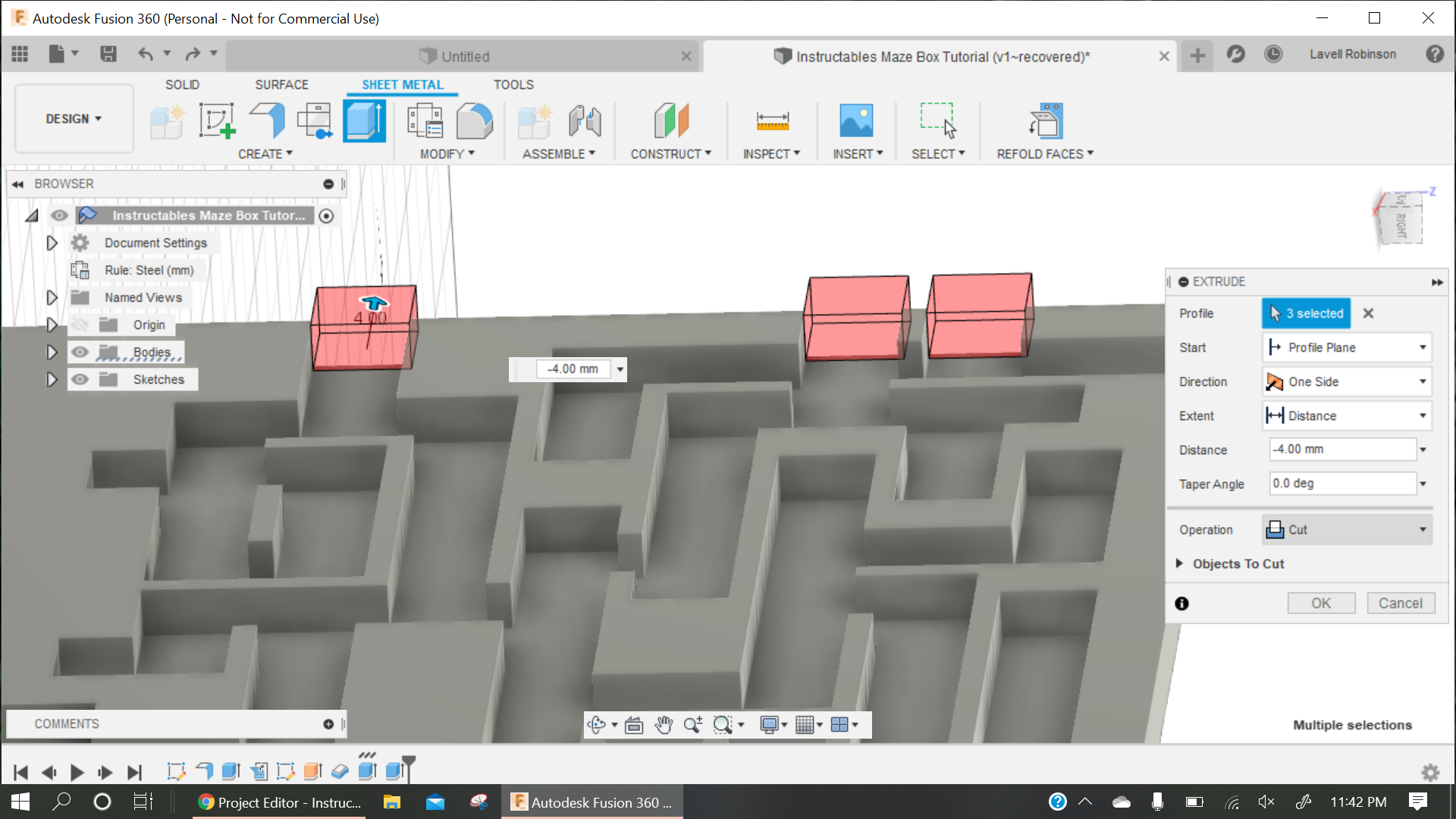
Task: Click the Measure ruler icon
Action: tap(773, 121)
